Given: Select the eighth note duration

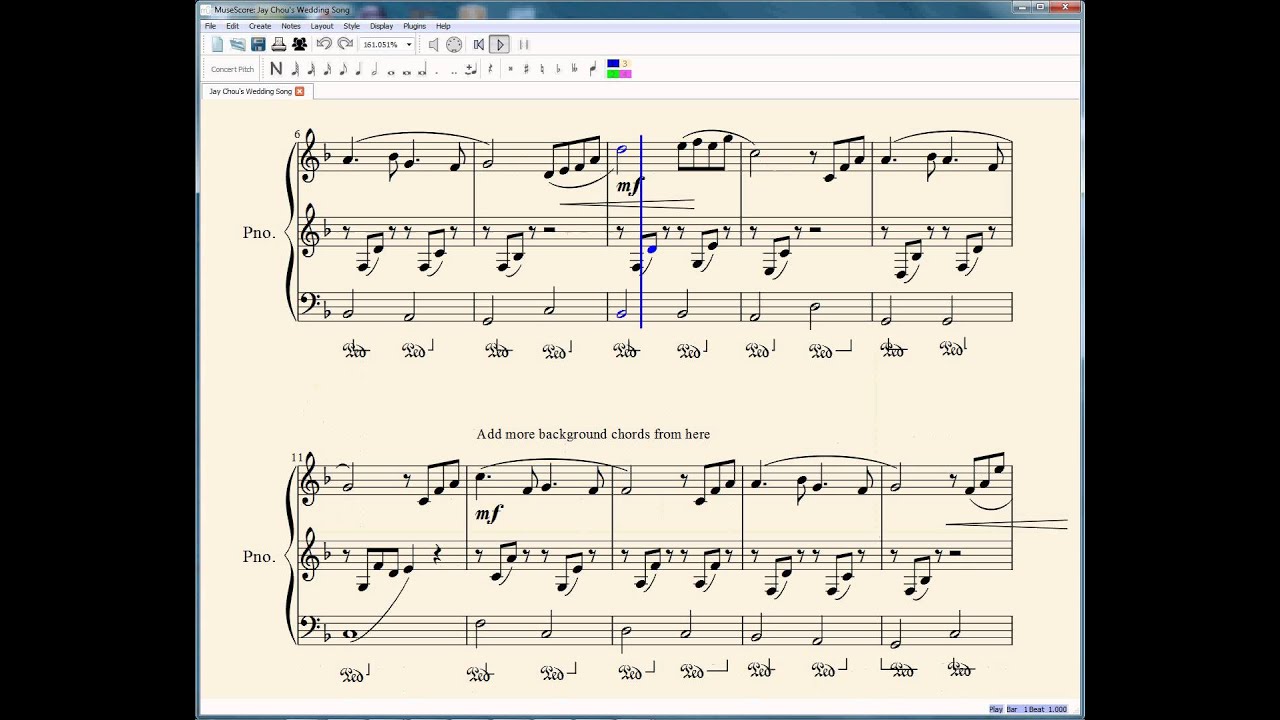Looking at the screenshot, I should 343,69.
